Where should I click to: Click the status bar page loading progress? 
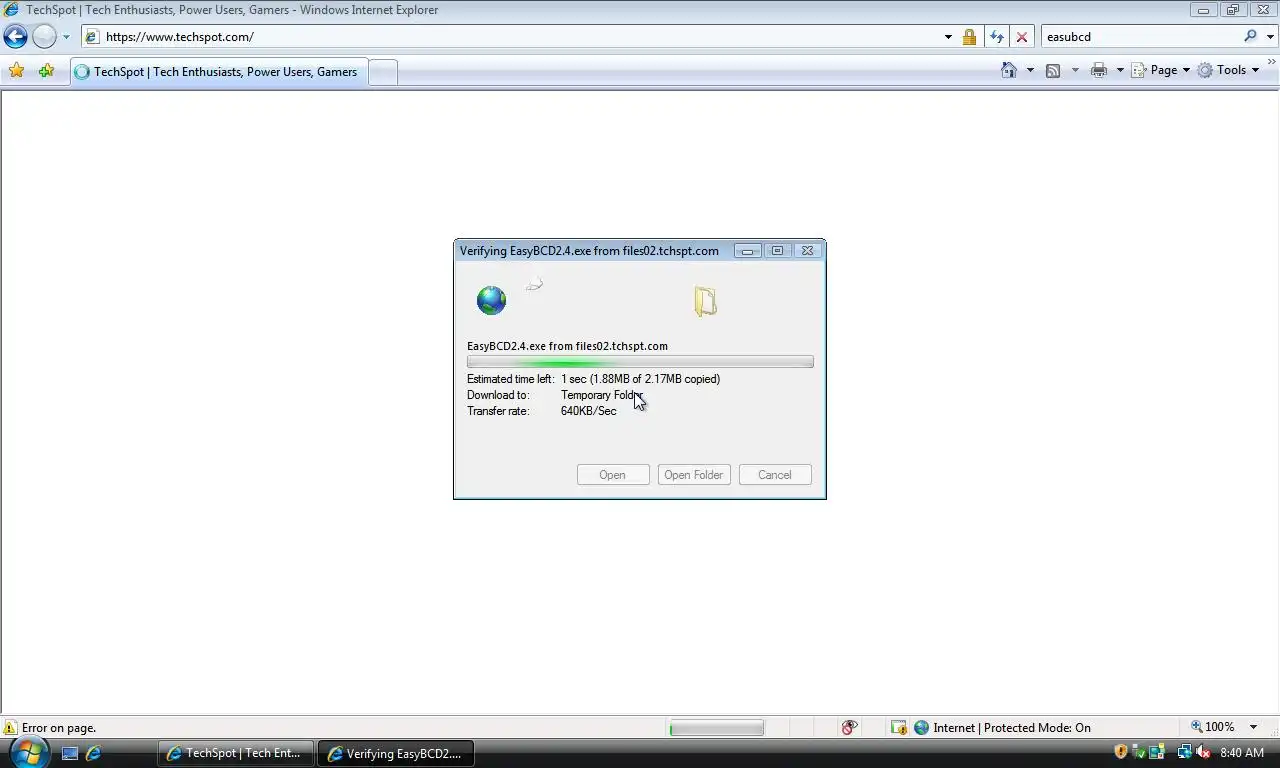point(716,728)
